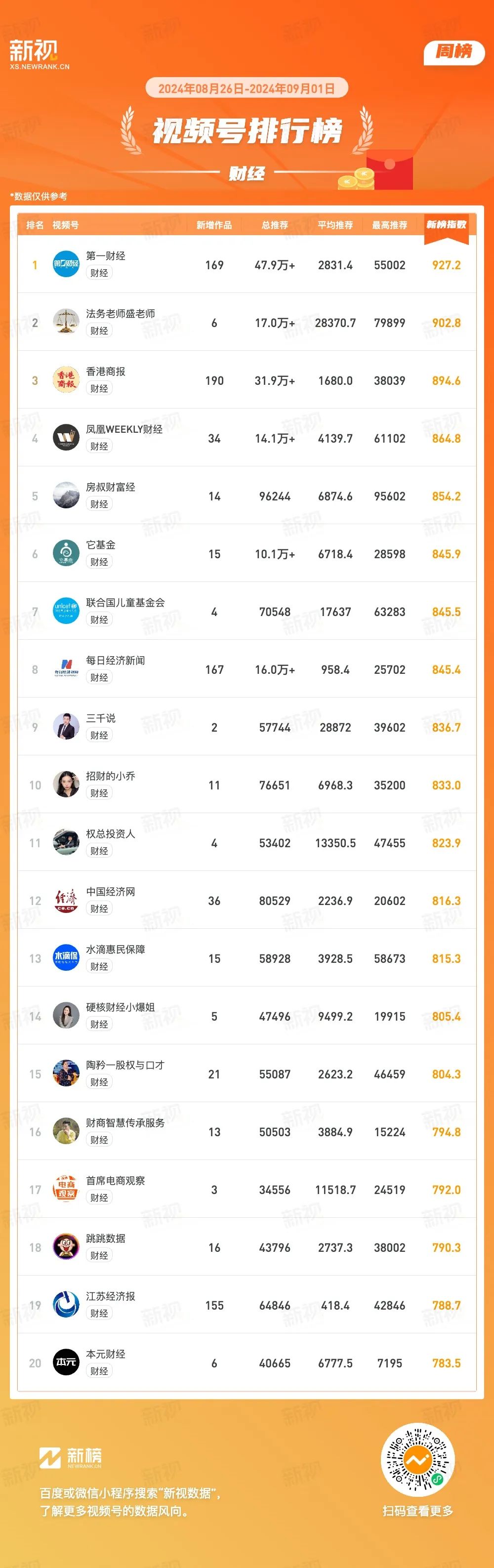Viewport: 494px width, 1568px height.
Task: Open the 本元 black logo avatar
Action: click(66, 1363)
